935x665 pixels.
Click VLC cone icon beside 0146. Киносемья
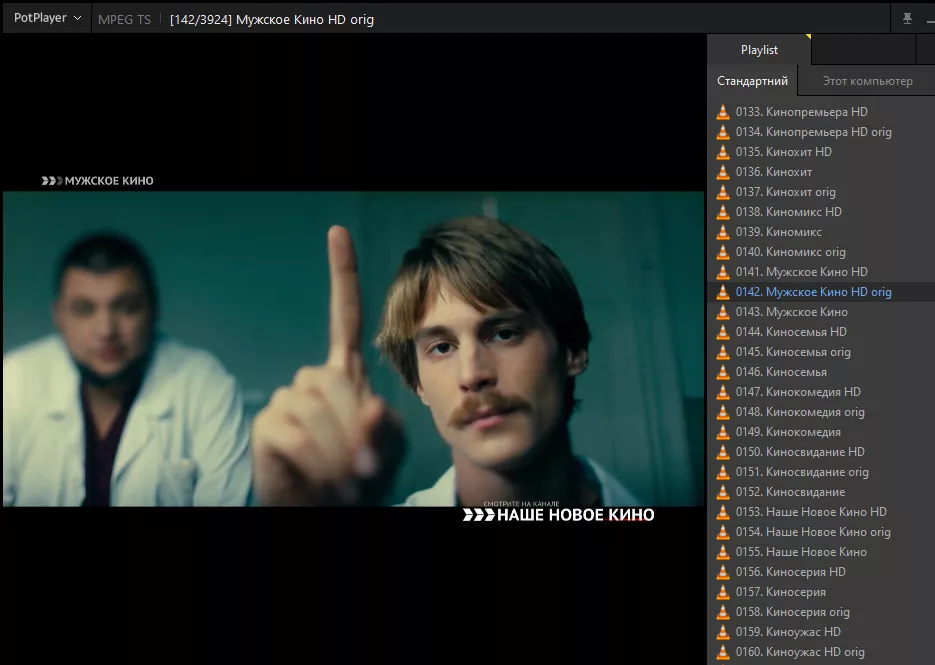723,372
